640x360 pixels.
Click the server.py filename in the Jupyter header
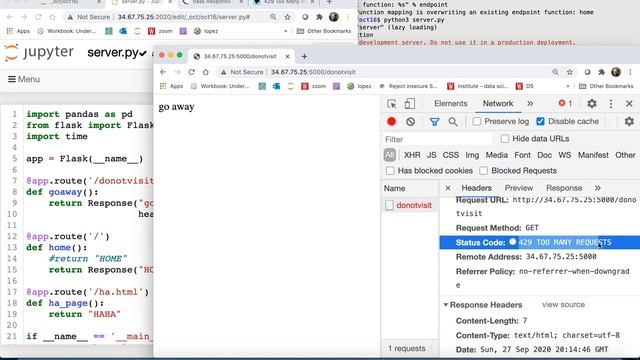click(x=113, y=53)
